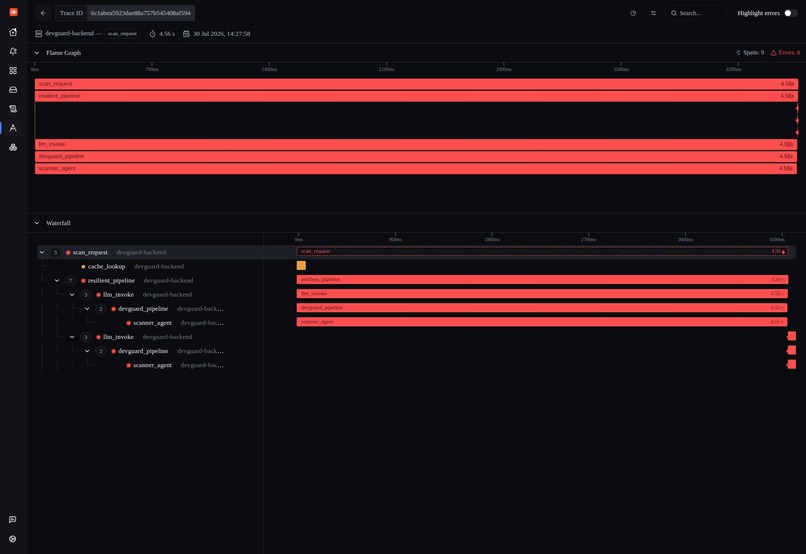806x554 pixels.
Task: Open Dashboards from the sidebar grid icon
Action: point(13,70)
